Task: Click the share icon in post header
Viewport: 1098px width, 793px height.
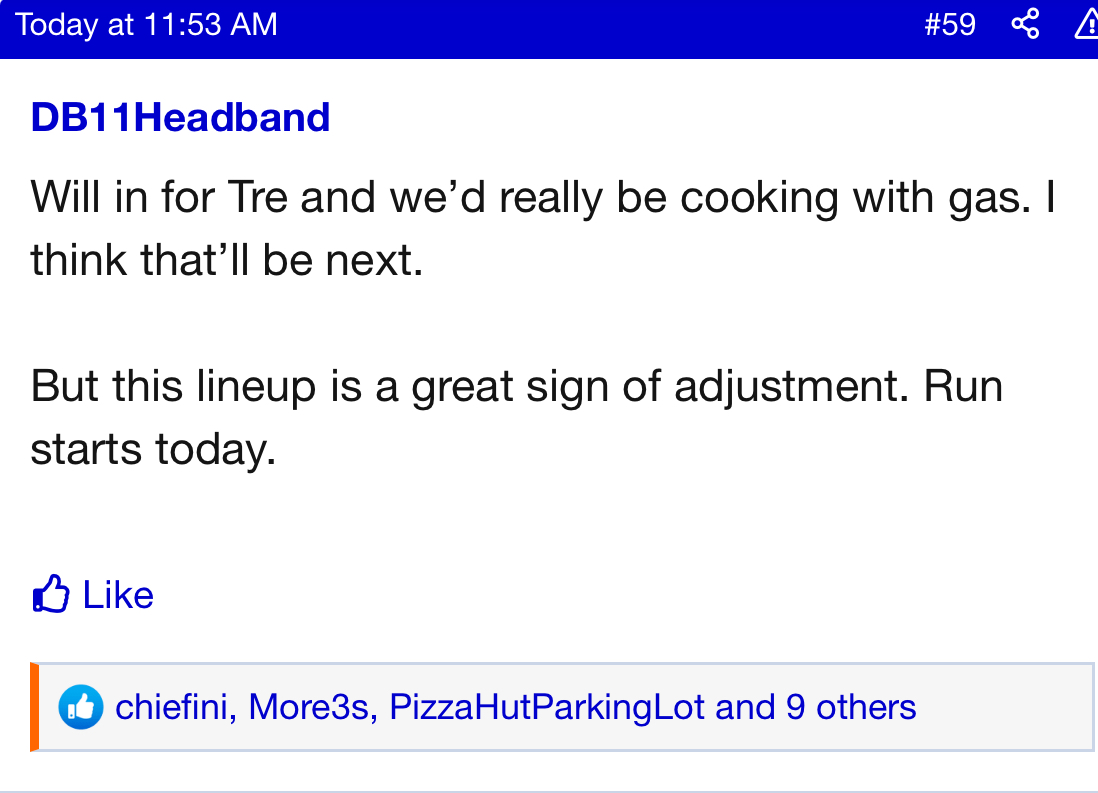Action: coord(1025,24)
